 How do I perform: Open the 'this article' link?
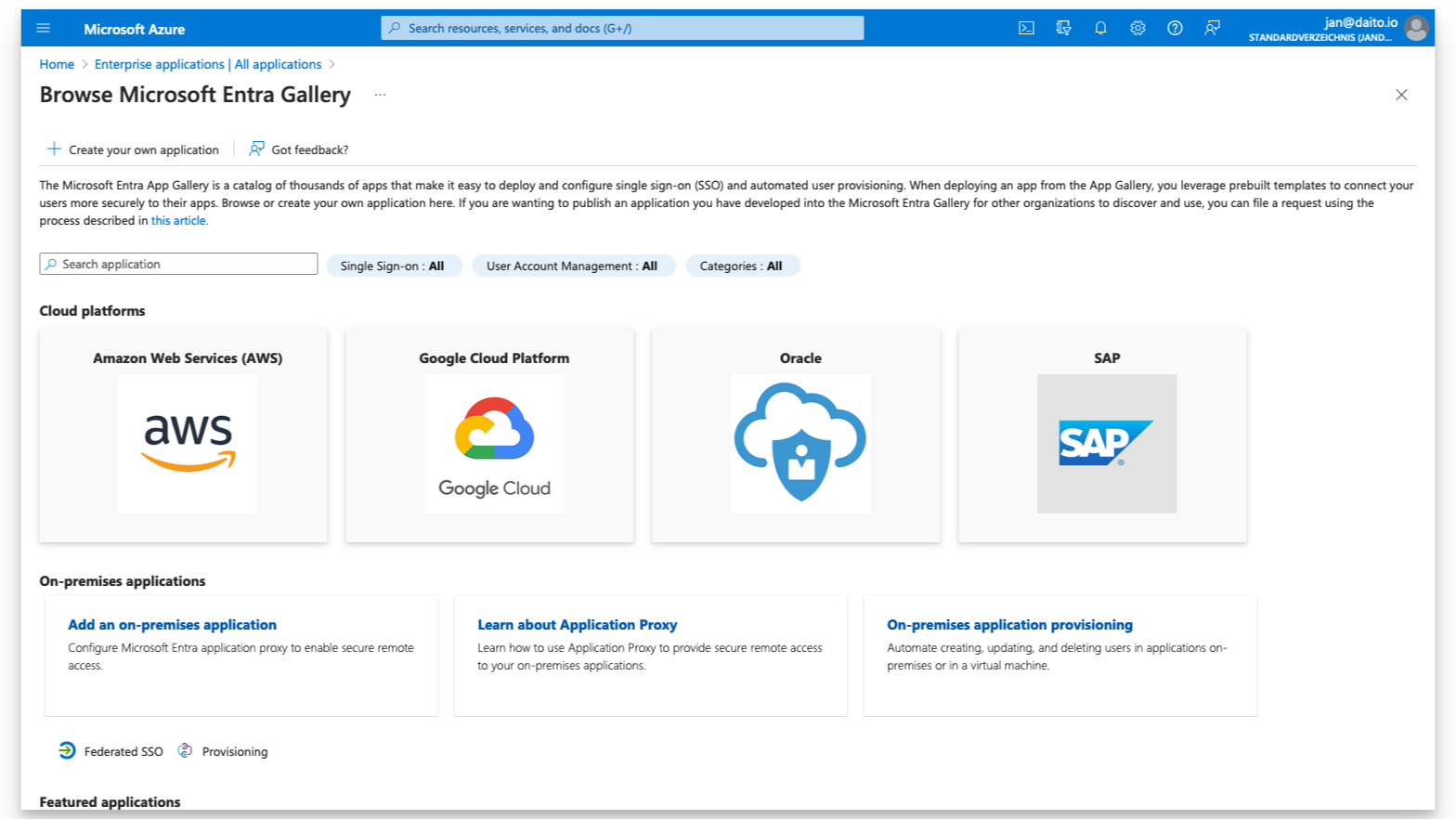(x=179, y=221)
